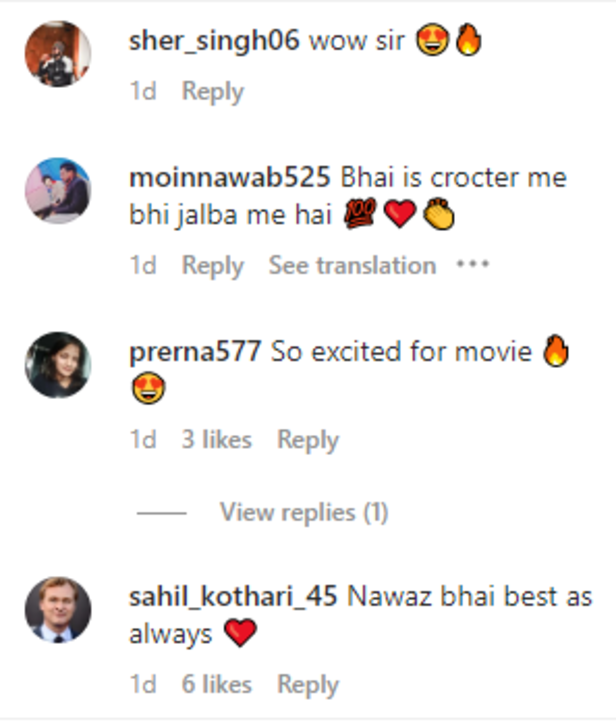
Task: Expand View replies (1) under prerna577
Action: (304, 513)
